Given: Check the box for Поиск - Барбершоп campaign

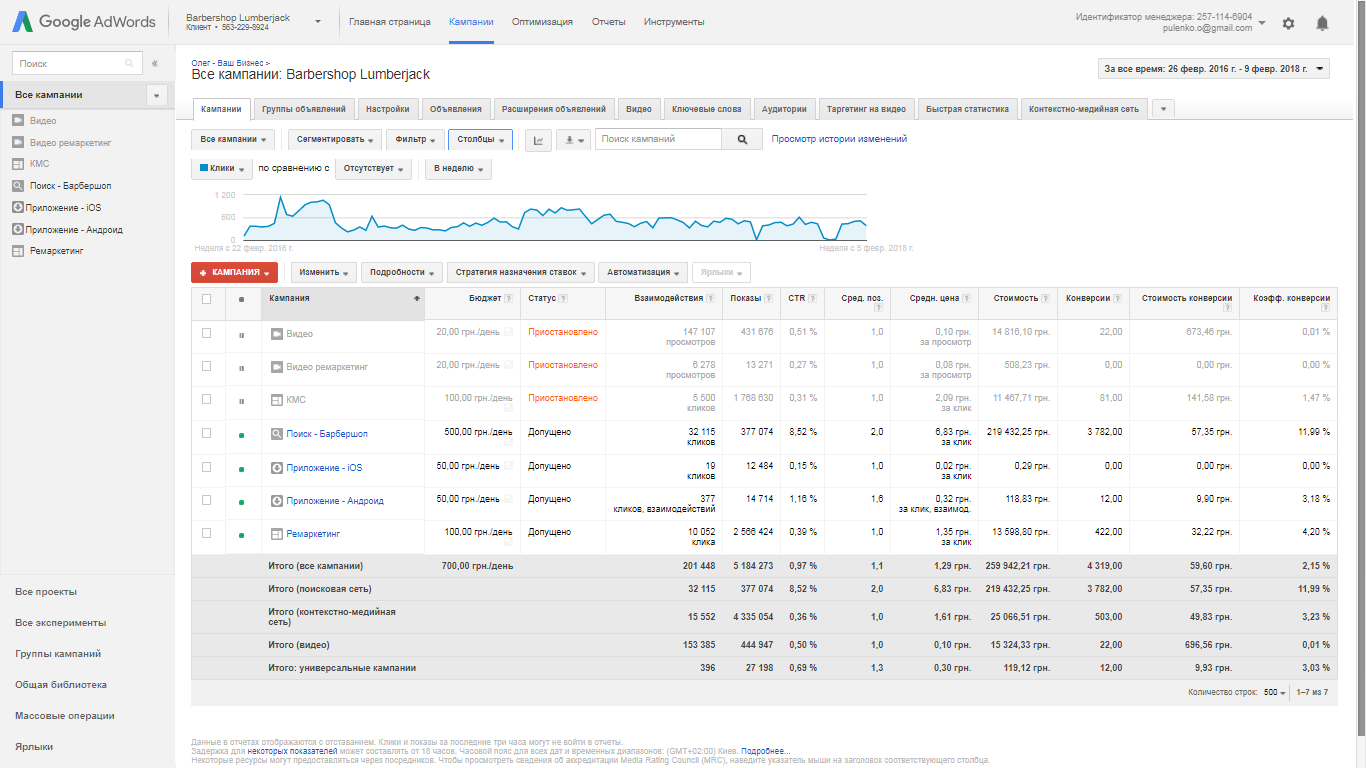Looking at the screenshot, I should (207, 433).
